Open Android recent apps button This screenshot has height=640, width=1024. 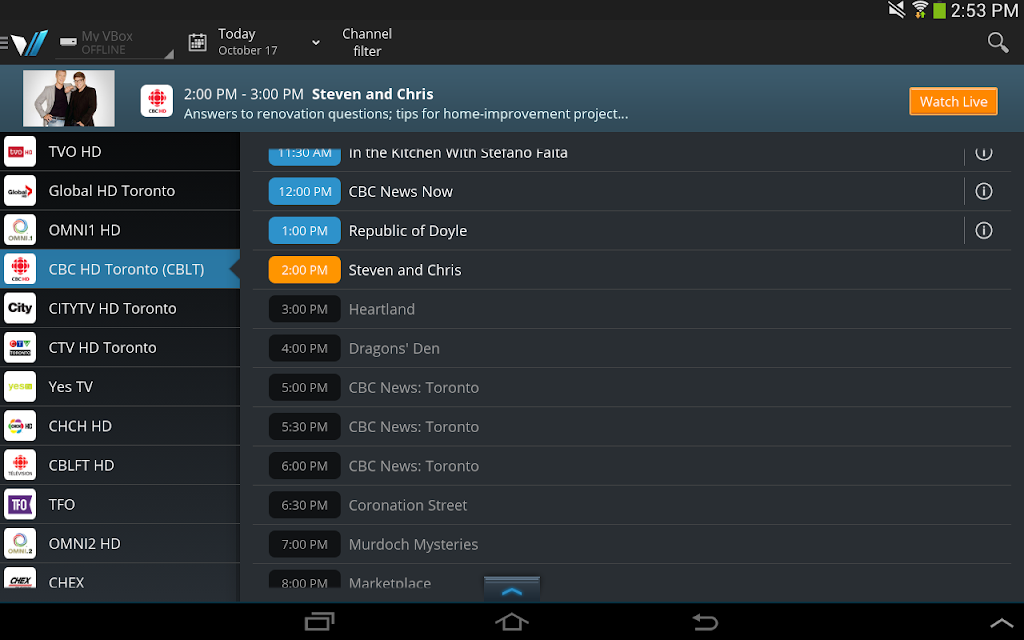(320, 621)
